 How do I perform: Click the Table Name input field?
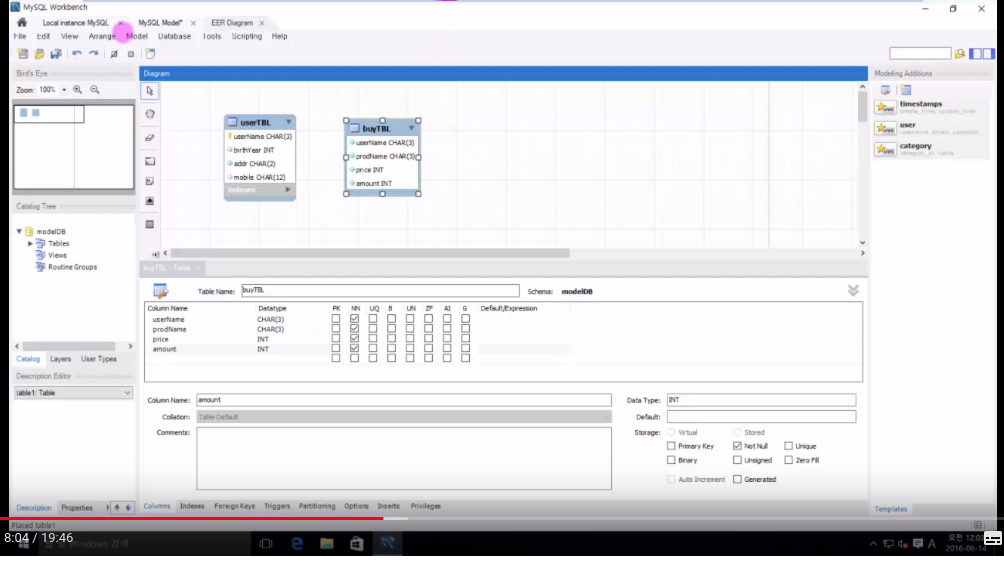[380, 291]
